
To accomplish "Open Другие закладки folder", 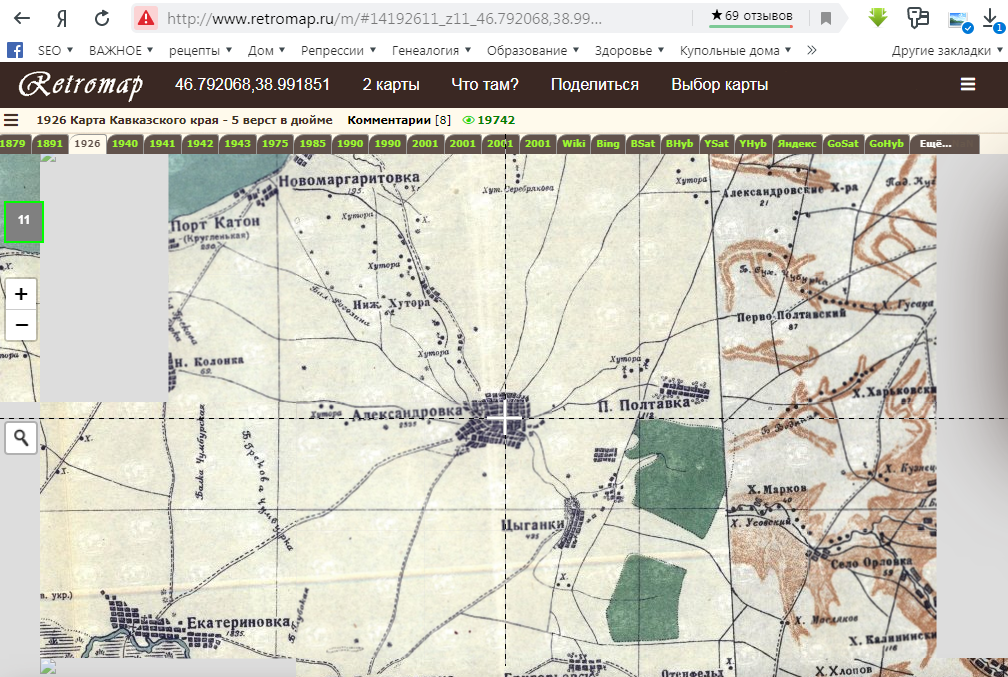I will [x=947, y=50].
